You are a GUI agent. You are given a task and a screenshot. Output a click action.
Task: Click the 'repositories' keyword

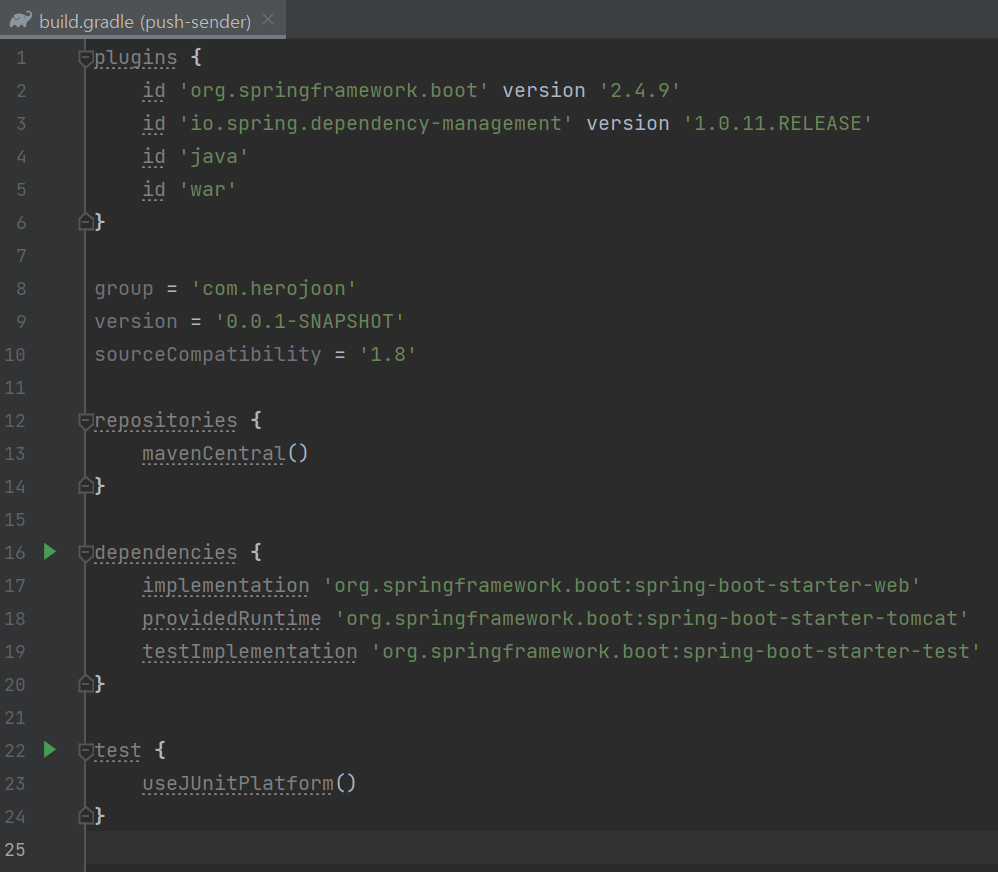point(165,421)
